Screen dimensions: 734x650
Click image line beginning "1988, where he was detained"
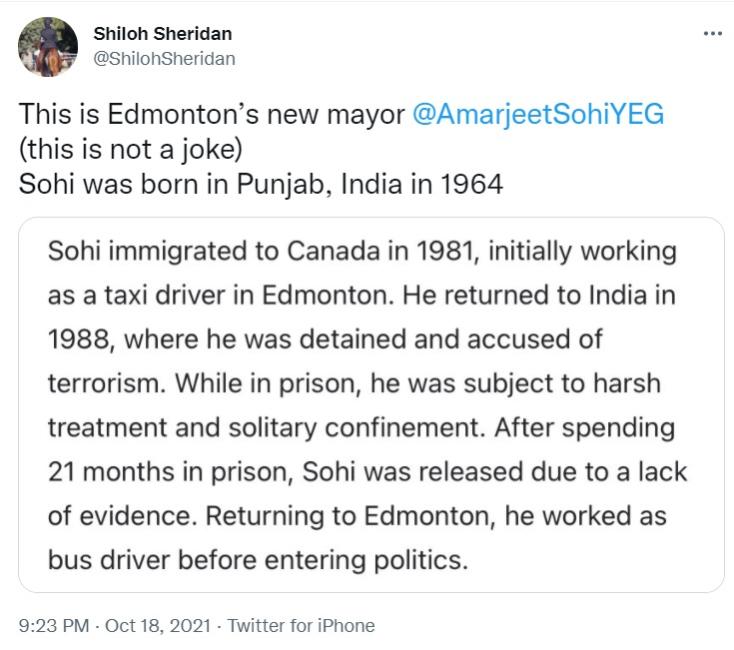[326, 340]
